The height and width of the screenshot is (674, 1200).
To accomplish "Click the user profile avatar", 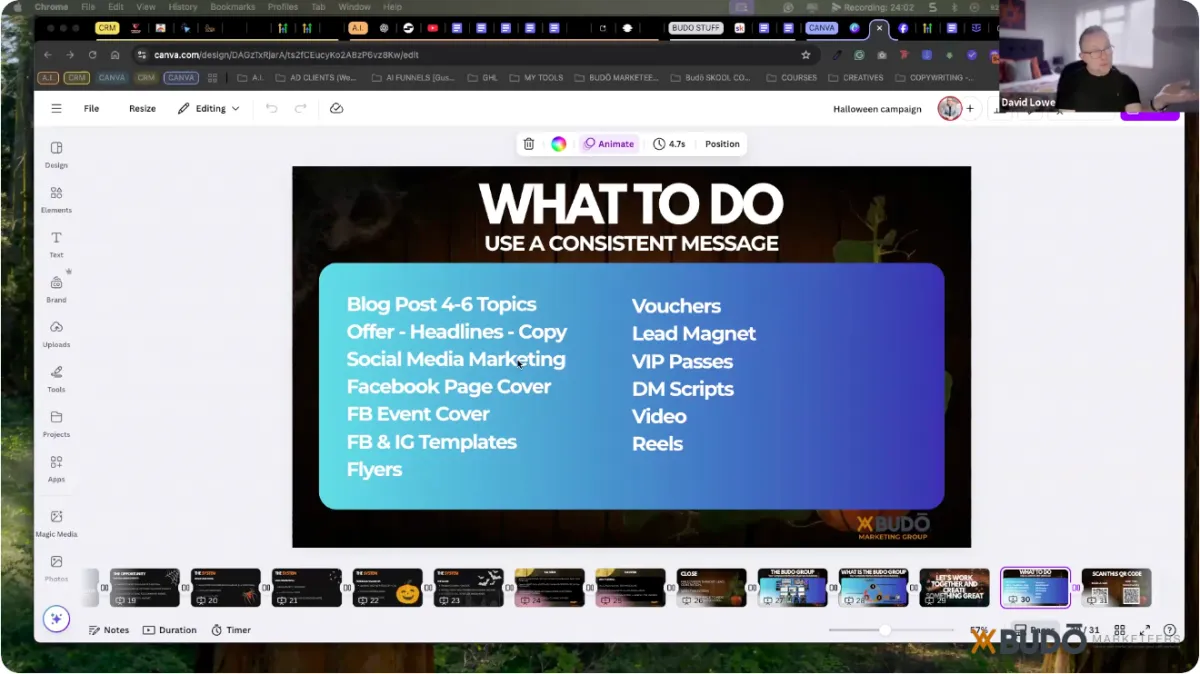I will [949, 108].
